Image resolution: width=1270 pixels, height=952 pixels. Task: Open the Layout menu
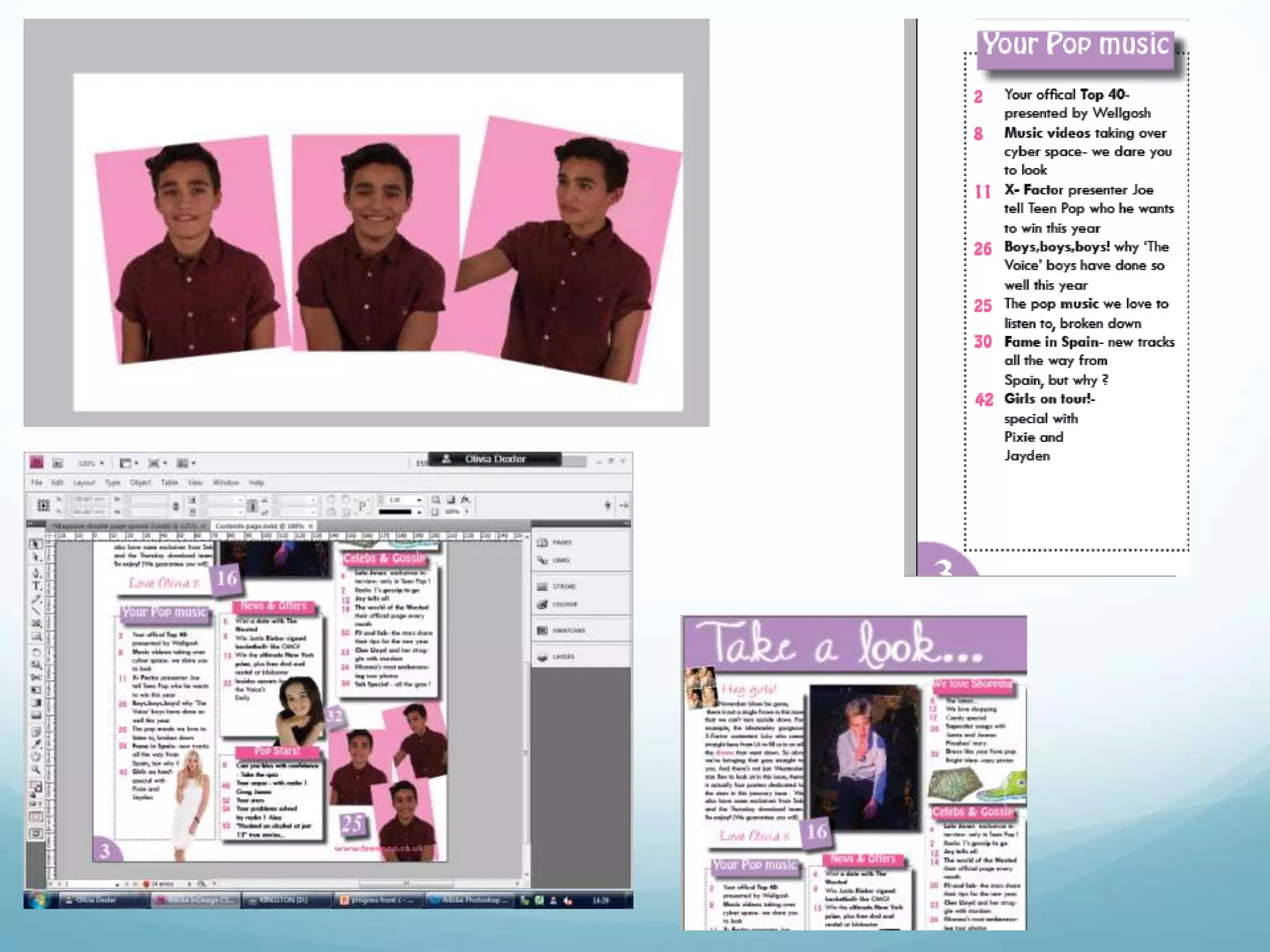[84, 482]
